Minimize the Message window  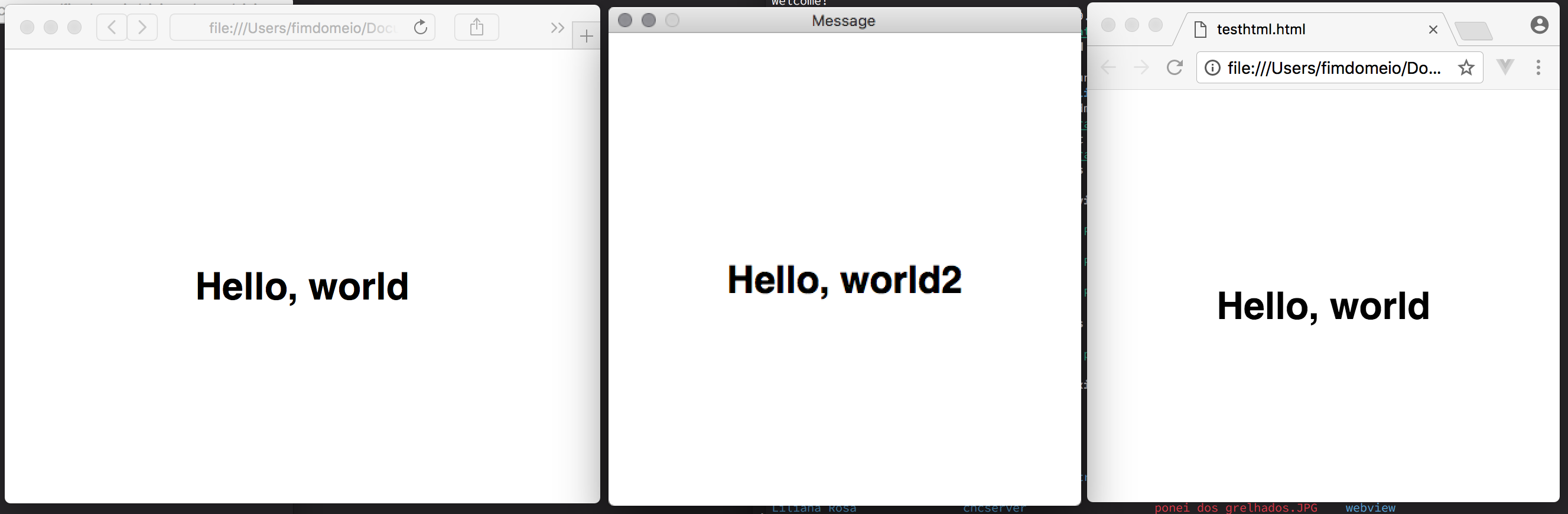click(x=648, y=20)
